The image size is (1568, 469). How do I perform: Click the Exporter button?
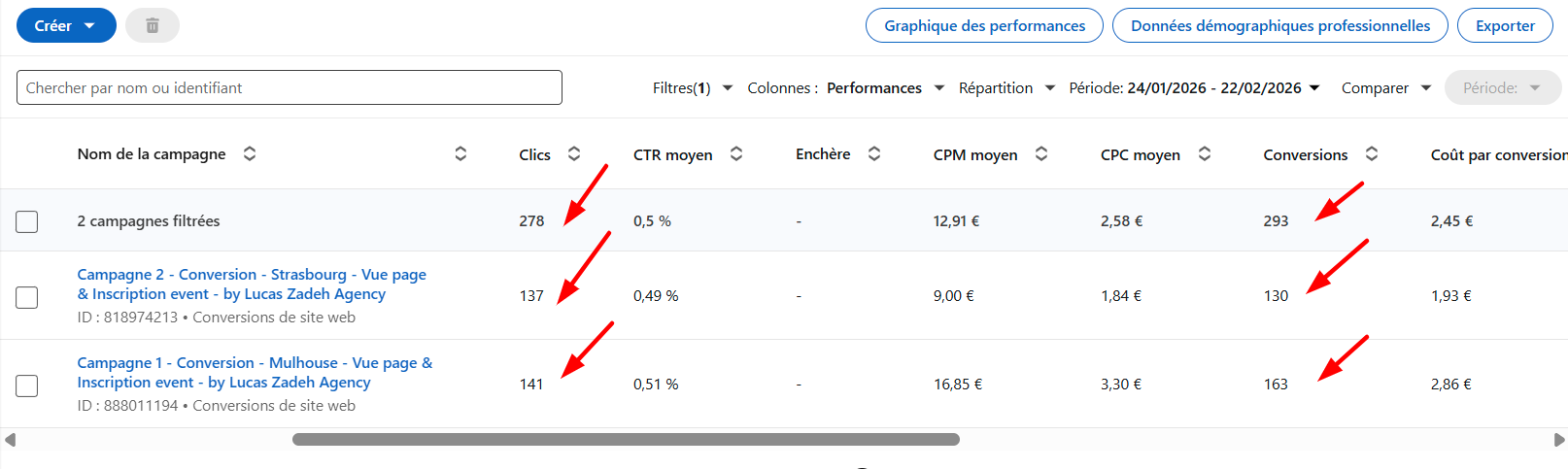[x=1505, y=26]
